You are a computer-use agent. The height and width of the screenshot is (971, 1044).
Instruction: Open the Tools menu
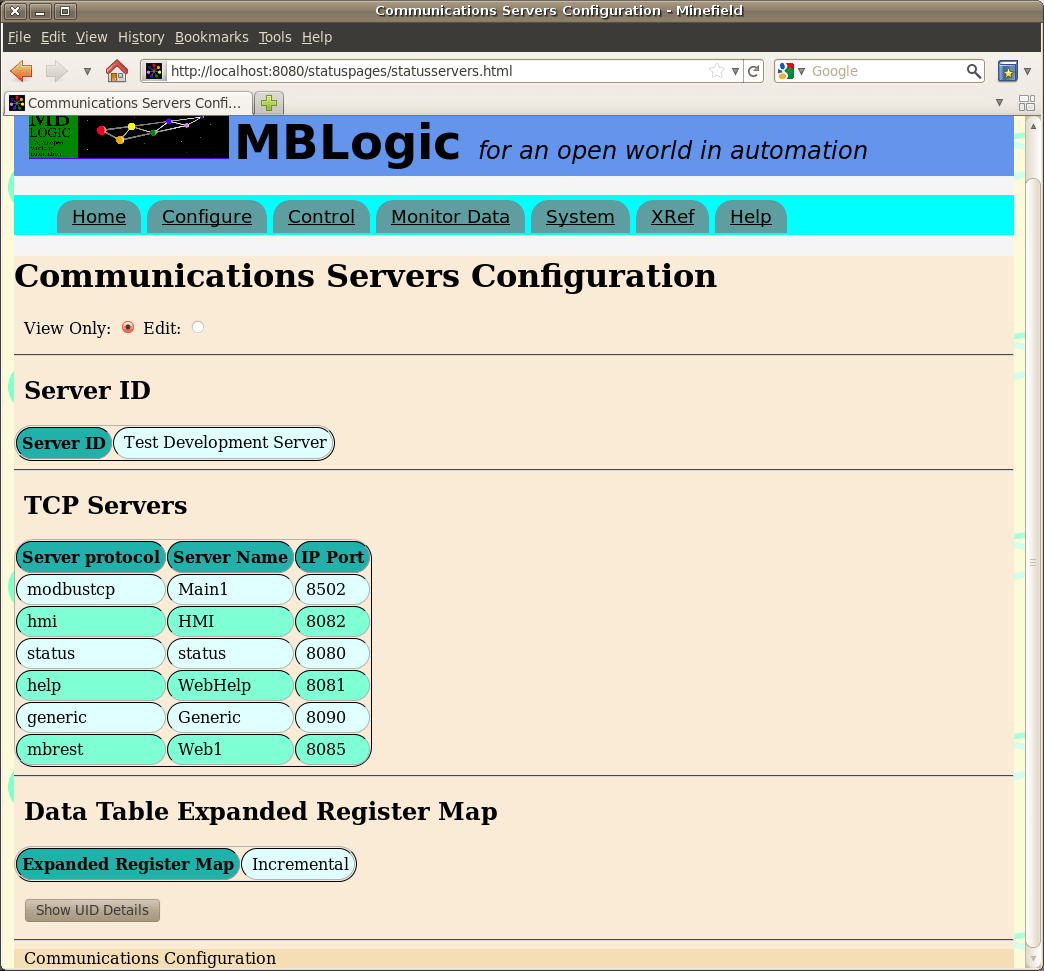click(x=275, y=37)
